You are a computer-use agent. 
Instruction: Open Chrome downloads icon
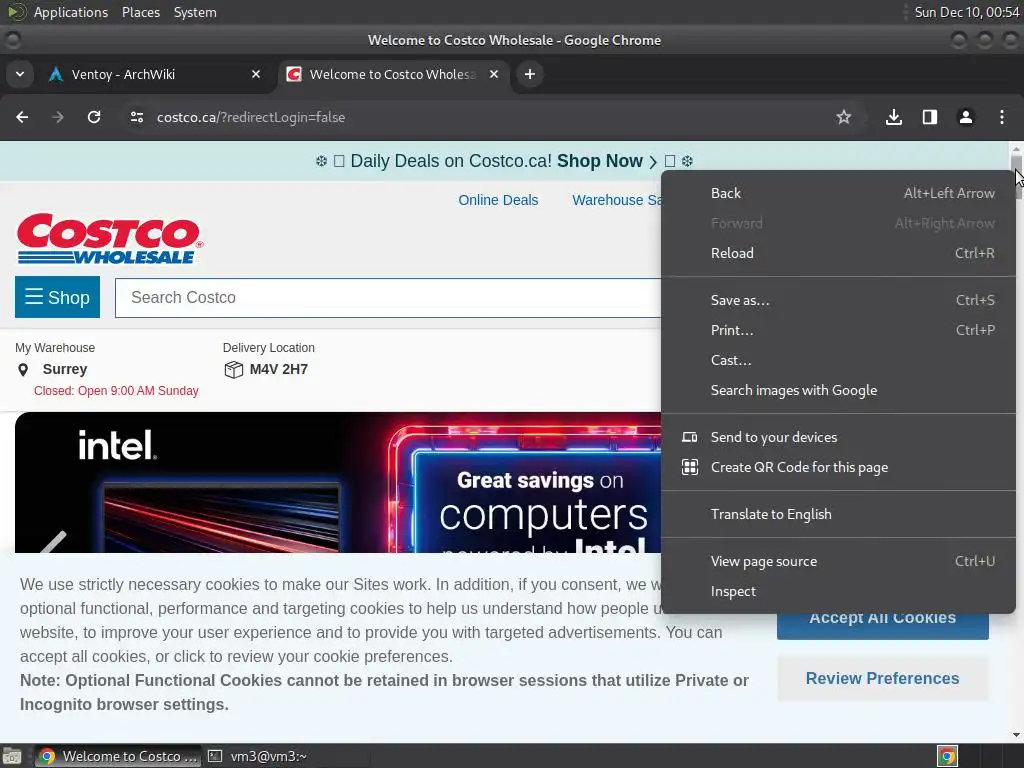tap(894, 117)
